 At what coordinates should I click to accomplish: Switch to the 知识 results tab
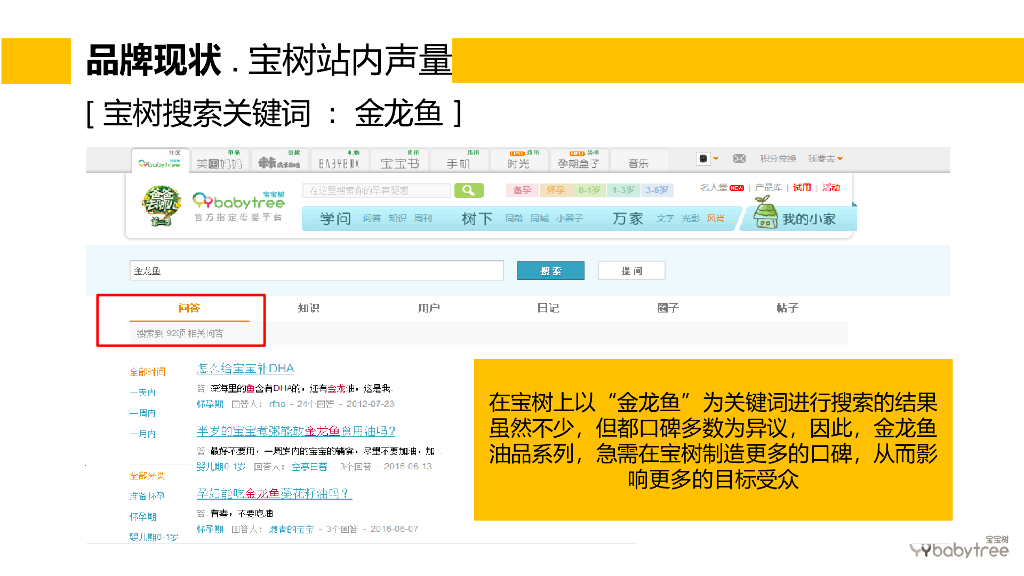pos(308,308)
